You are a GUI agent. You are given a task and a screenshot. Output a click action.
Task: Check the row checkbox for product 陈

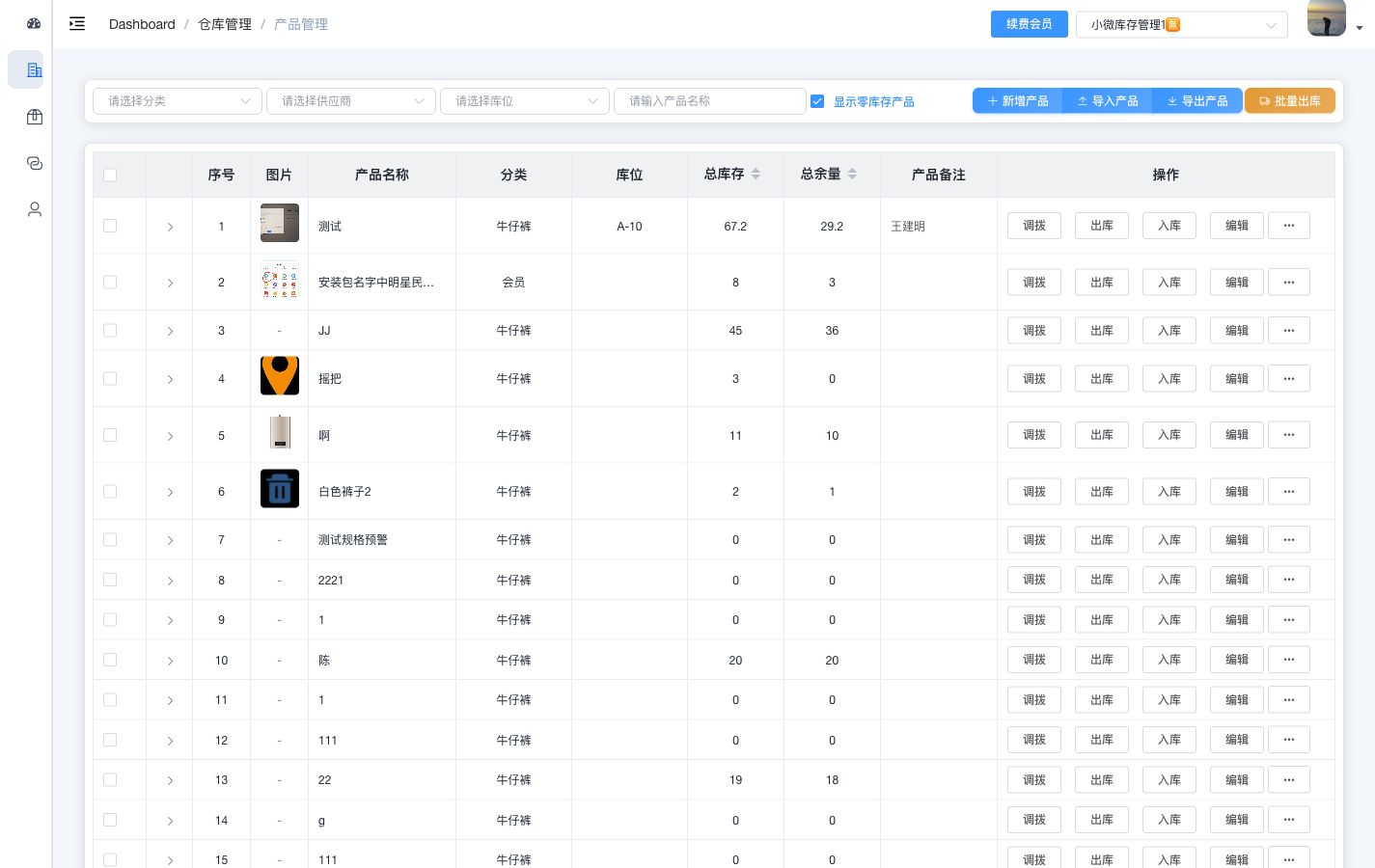(110, 660)
